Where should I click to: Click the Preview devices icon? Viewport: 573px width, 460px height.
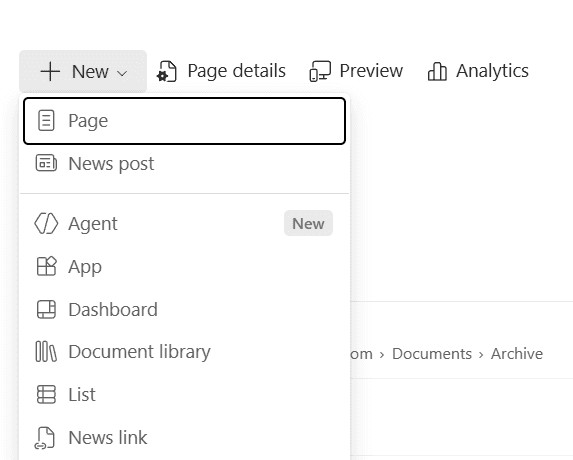point(320,71)
